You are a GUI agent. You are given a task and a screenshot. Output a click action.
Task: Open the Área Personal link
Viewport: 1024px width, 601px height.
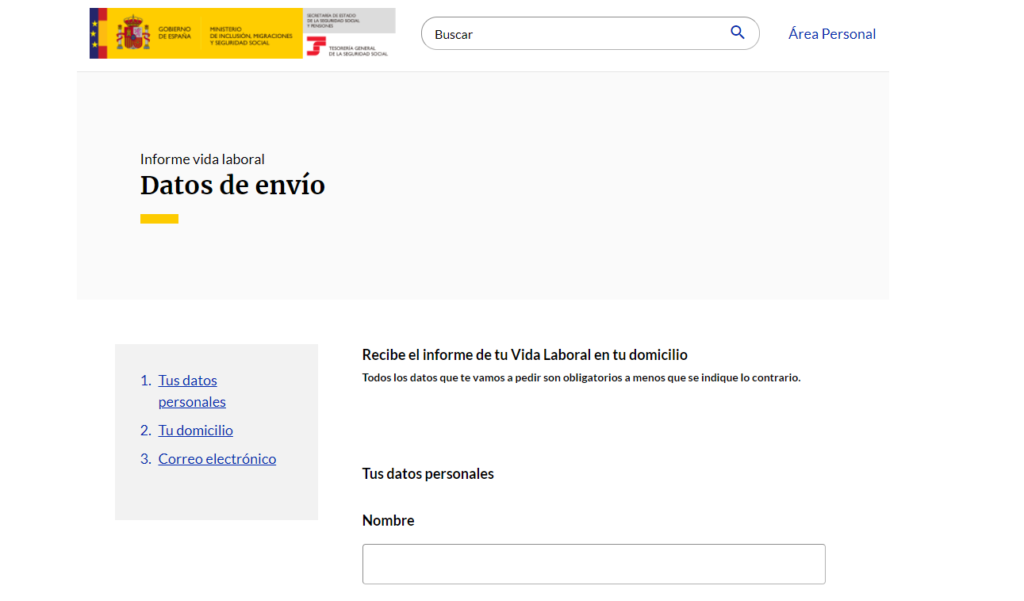pyautogui.click(x=831, y=33)
